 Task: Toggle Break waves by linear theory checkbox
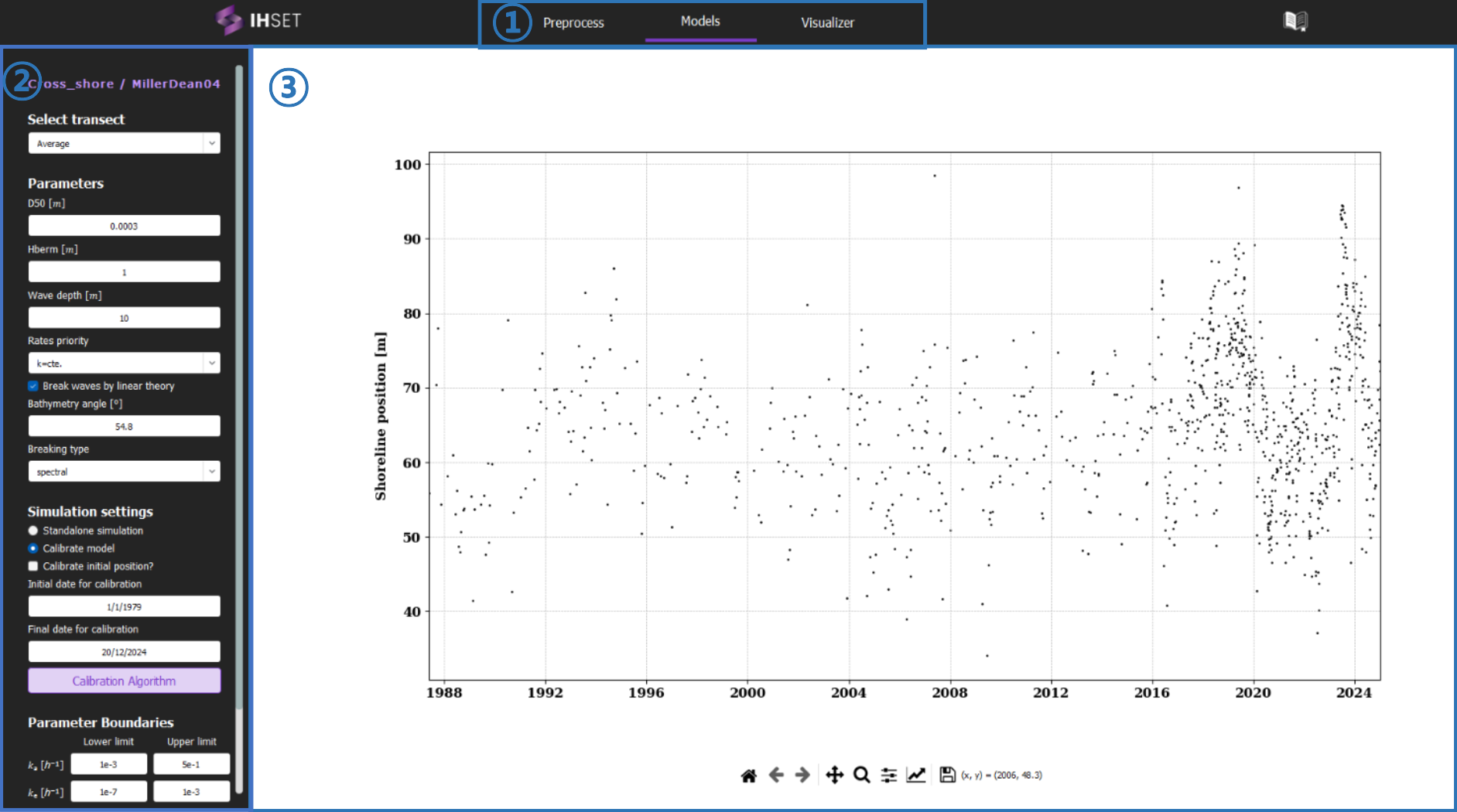pyautogui.click(x=33, y=386)
